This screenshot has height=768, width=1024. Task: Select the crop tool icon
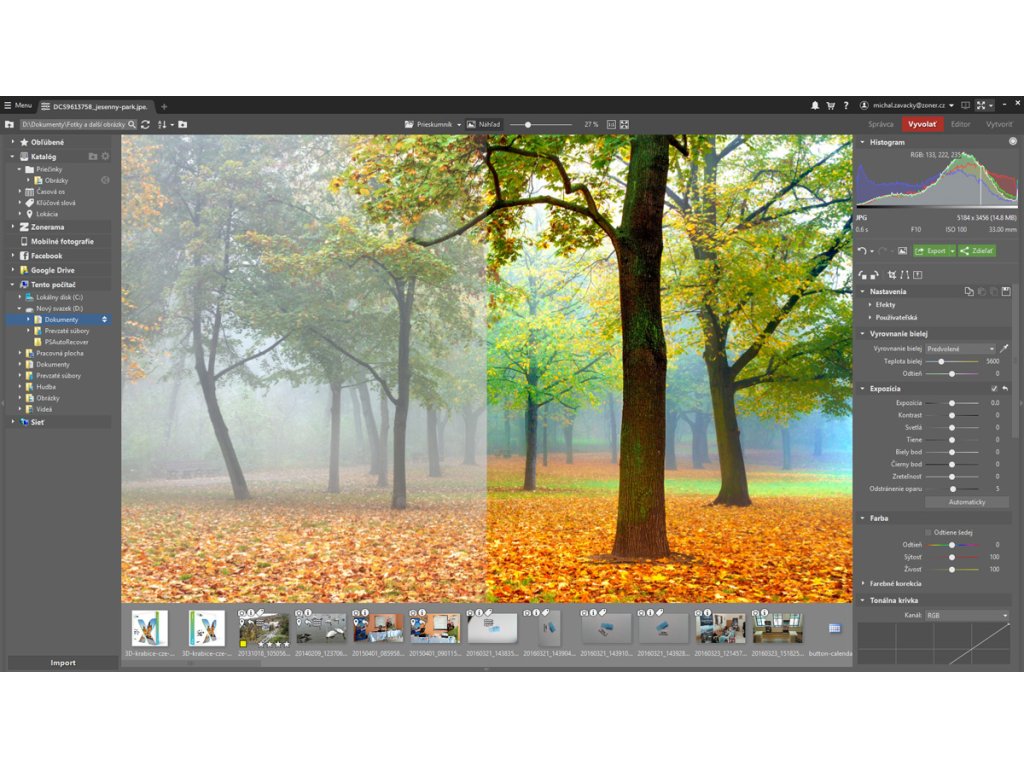click(892, 274)
